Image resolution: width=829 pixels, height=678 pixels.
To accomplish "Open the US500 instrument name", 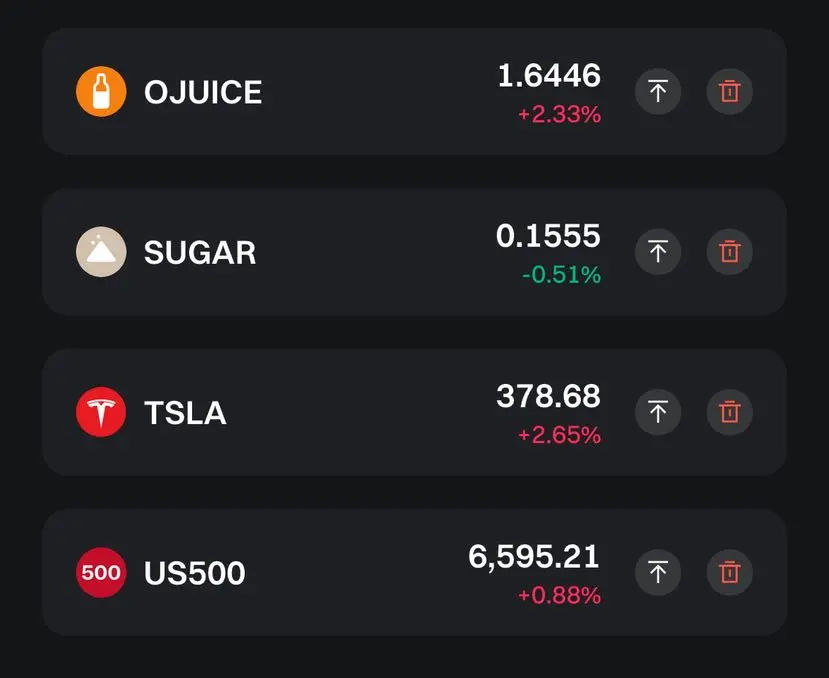I will pos(195,573).
